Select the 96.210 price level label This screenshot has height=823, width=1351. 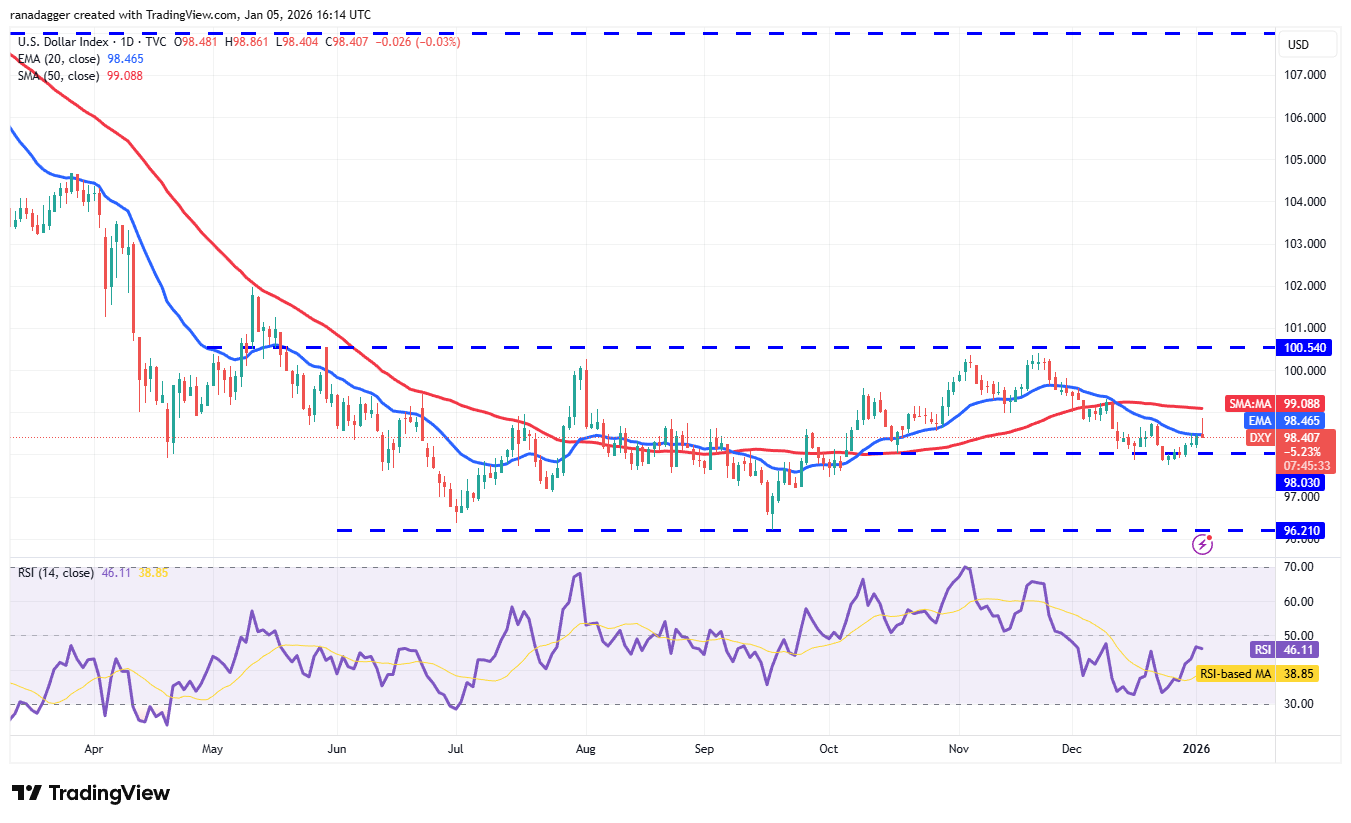[1301, 530]
